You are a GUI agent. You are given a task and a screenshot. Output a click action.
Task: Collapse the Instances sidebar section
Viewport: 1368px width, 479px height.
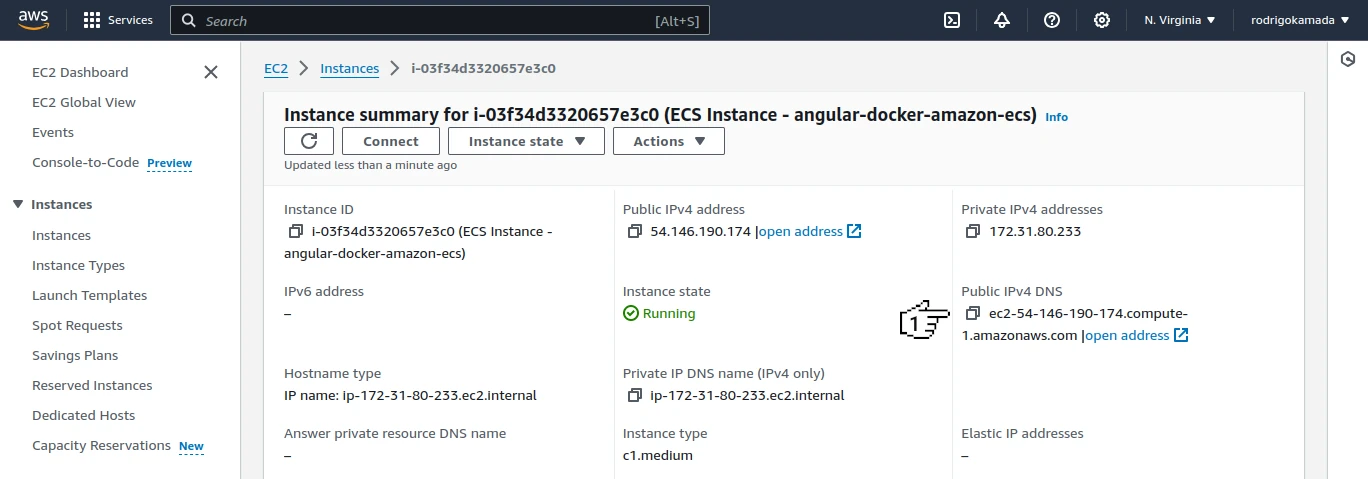tap(17, 205)
